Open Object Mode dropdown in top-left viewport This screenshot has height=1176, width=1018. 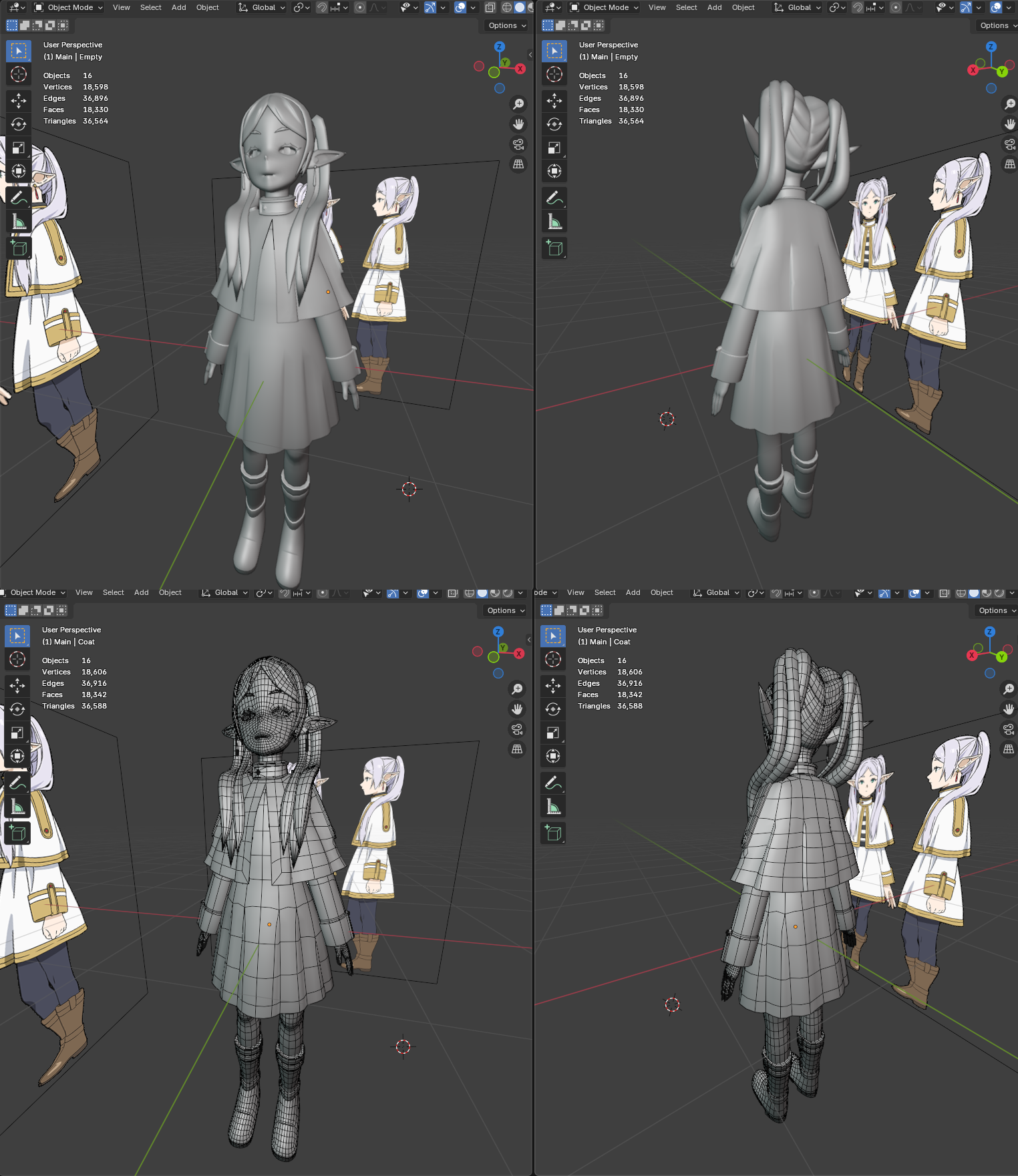point(68,7)
